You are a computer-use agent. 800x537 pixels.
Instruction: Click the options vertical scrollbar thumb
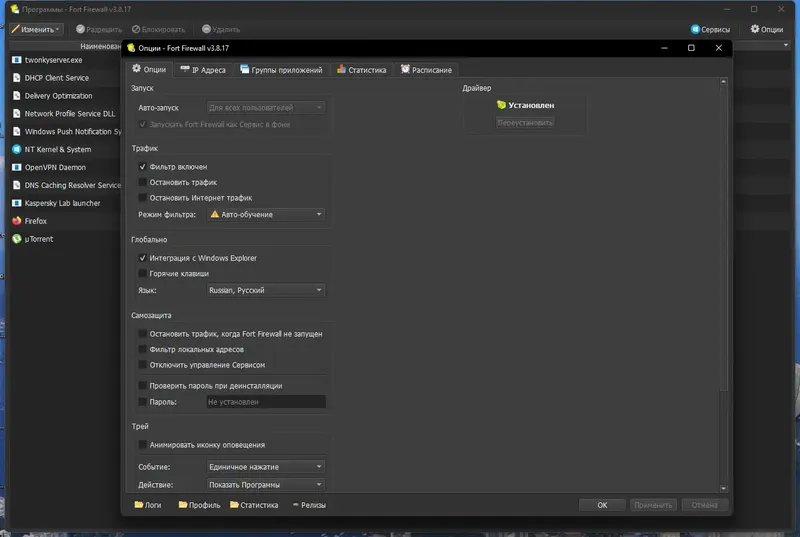click(723, 239)
